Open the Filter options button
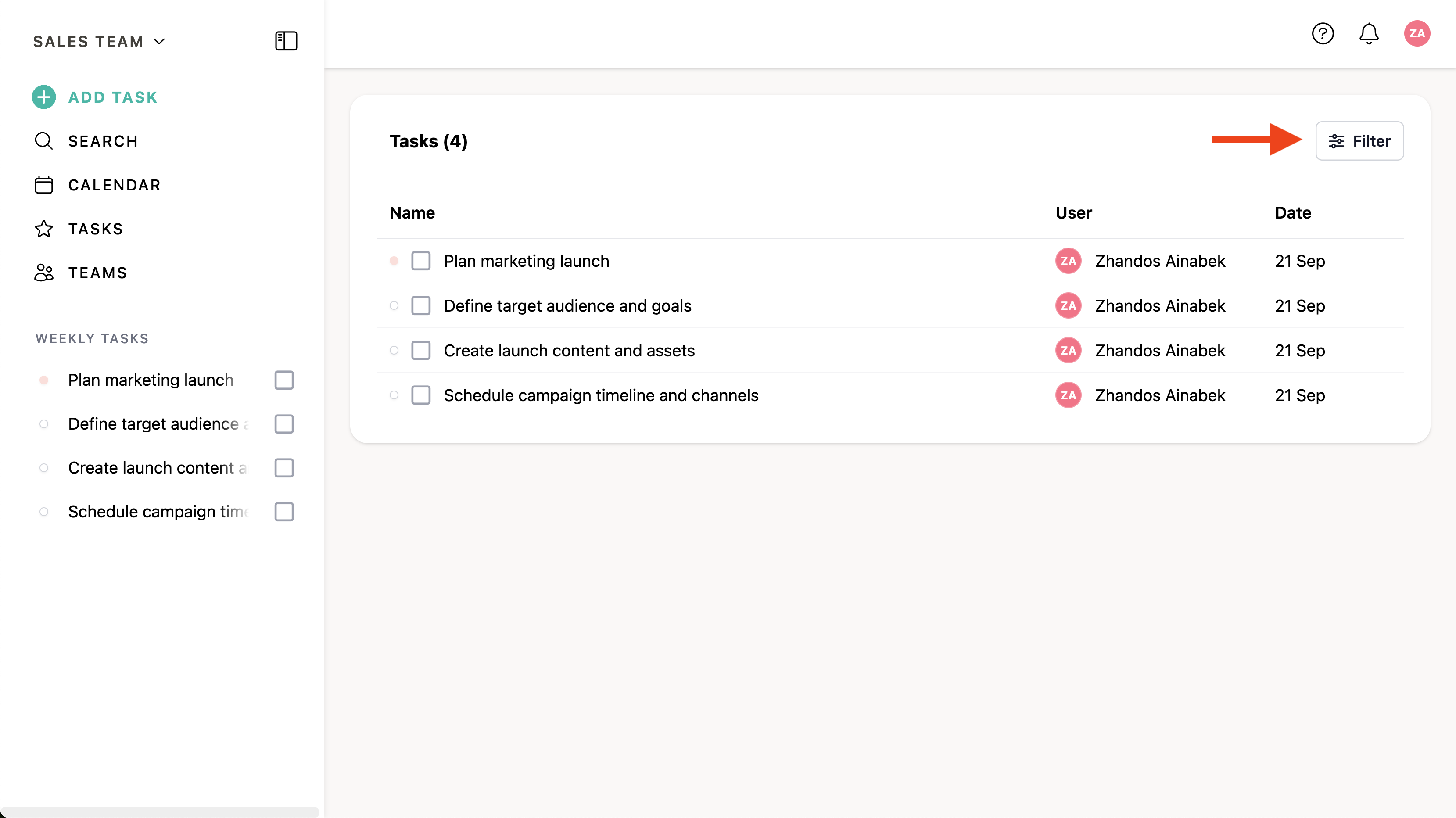Image resolution: width=1456 pixels, height=818 pixels. [x=1359, y=141]
